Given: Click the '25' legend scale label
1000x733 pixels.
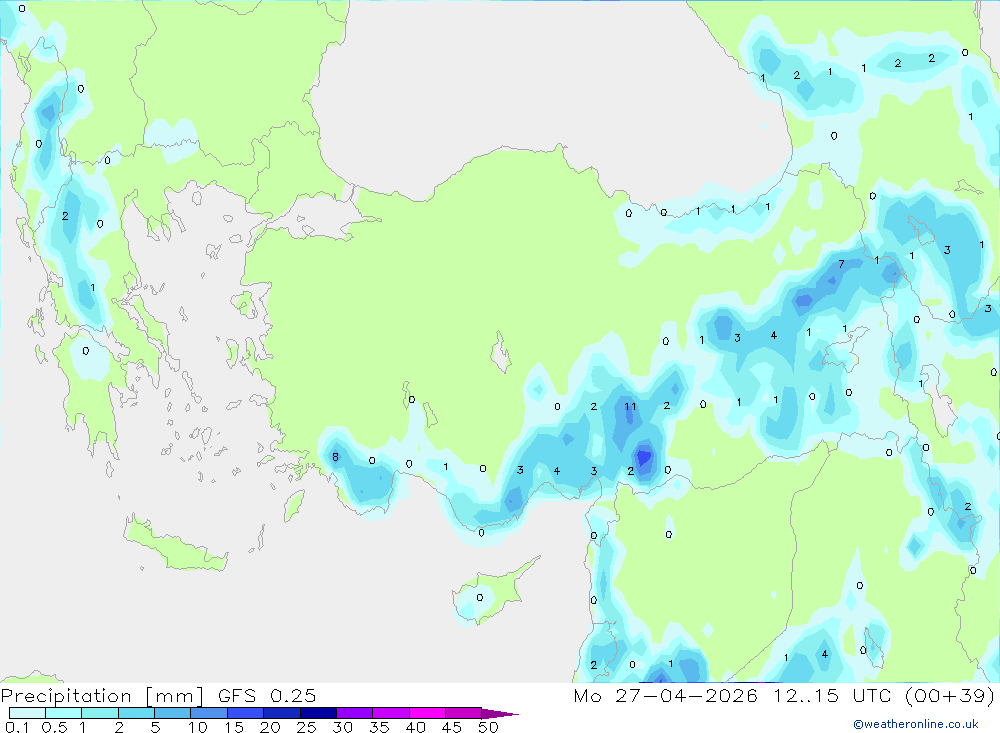Looking at the screenshot, I should (306, 727).
